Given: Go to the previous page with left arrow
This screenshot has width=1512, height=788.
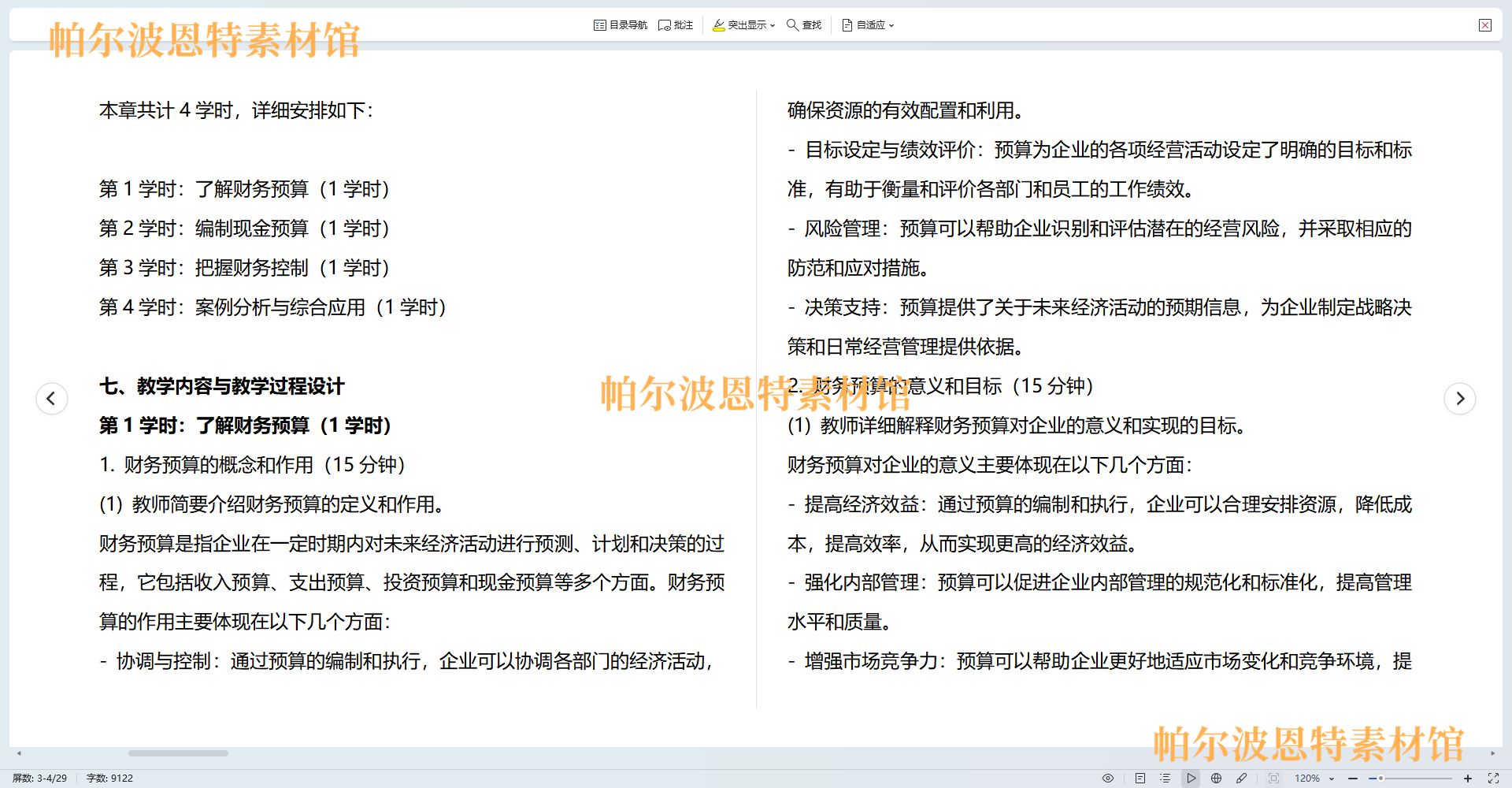Looking at the screenshot, I should coord(51,398).
